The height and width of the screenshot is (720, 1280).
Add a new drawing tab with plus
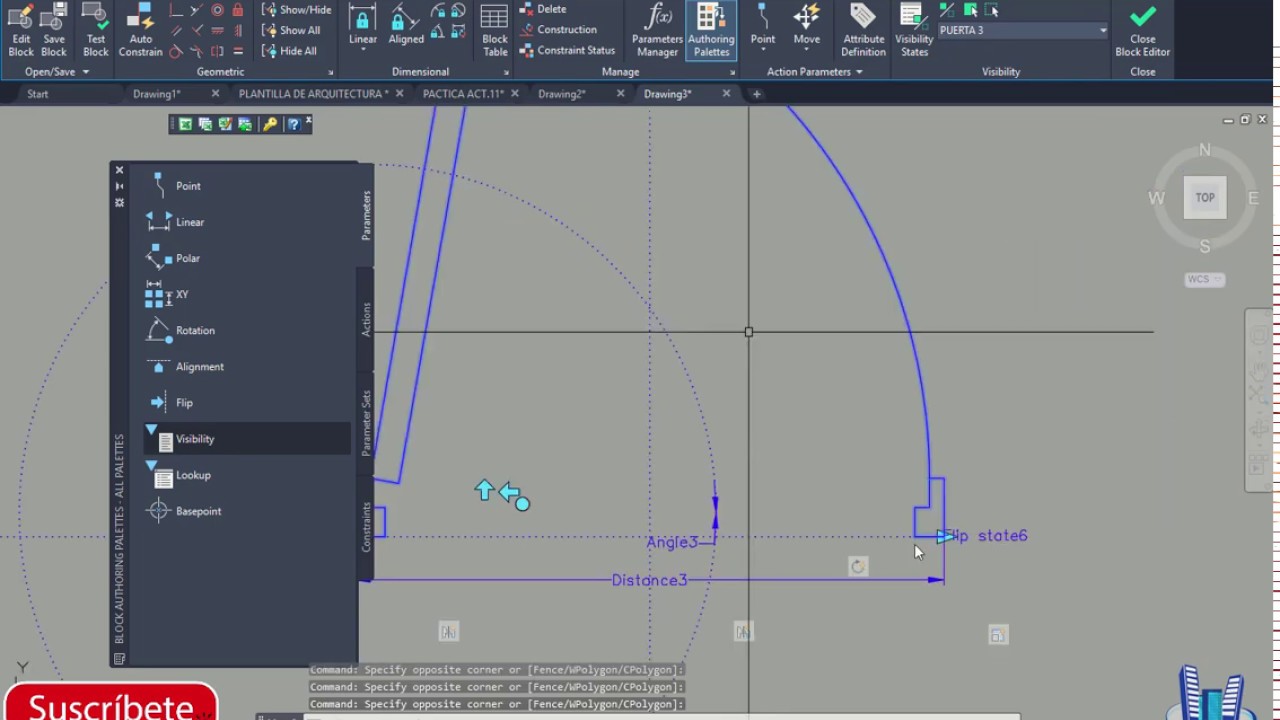coord(756,94)
